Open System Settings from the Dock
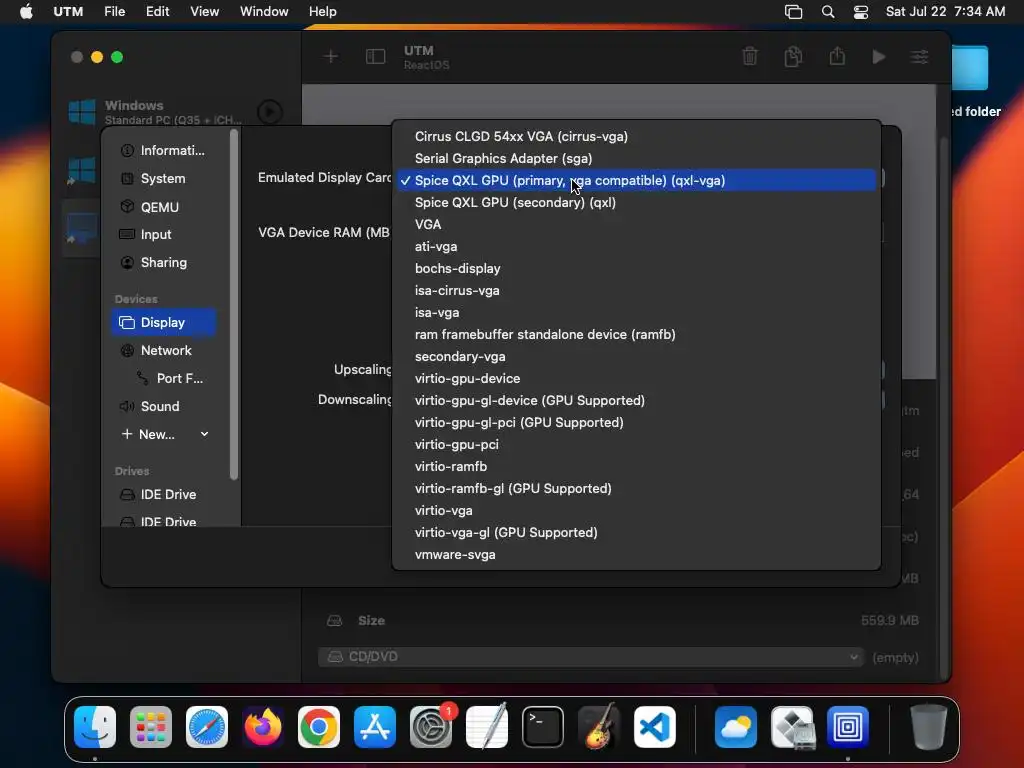Viewport: 1024px width, 768px height. tap(431, 727)
